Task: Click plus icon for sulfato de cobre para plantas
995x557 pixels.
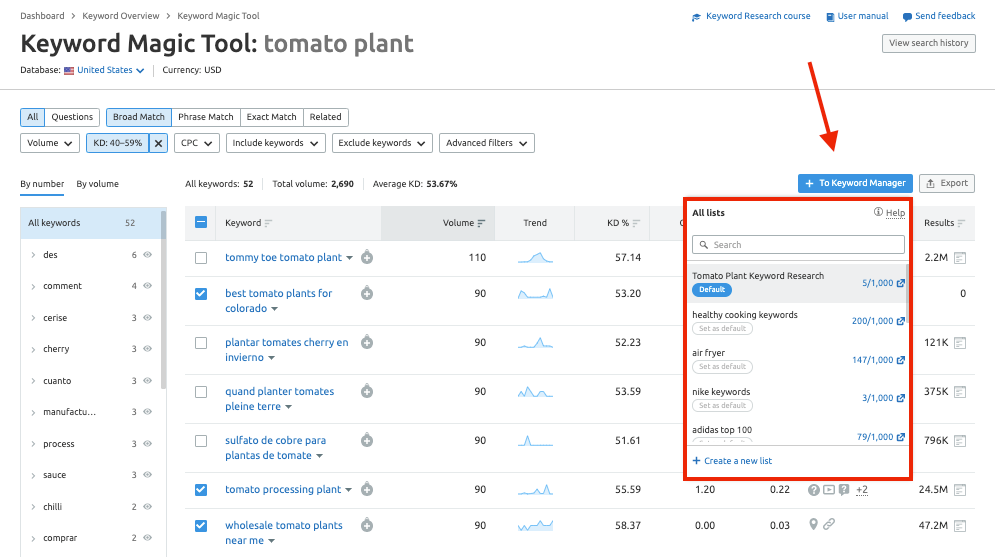Action: tap(367, 440)
